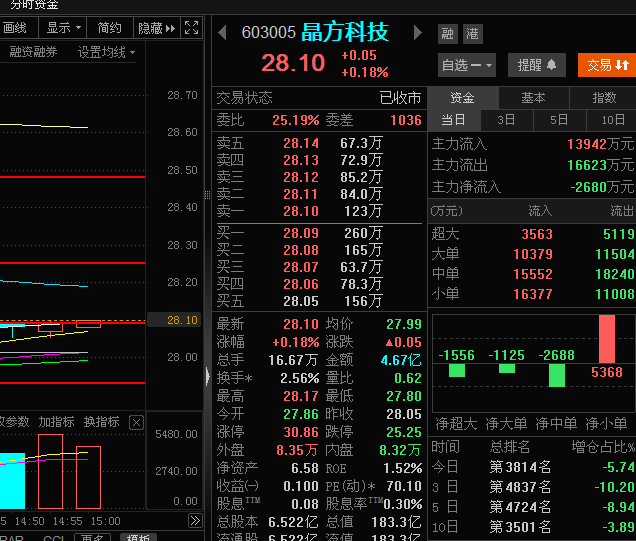Click the 金额 value 4.67亿
This screenshot has width=636, height=541.
point(401,361)
